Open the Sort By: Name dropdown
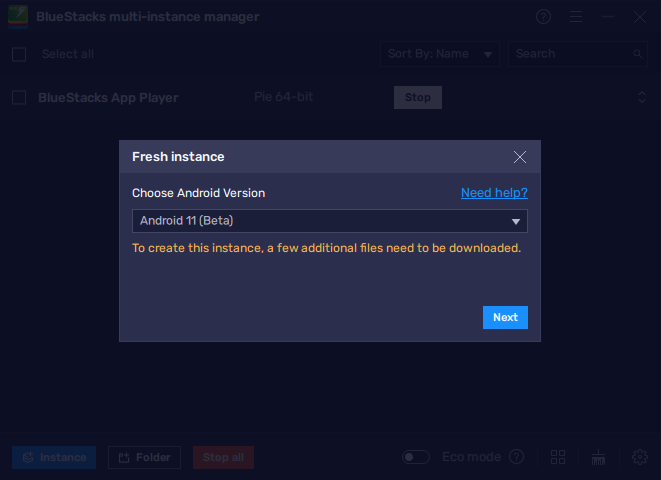The height and width of the screenshot is (480, 661). click(440, 54)
